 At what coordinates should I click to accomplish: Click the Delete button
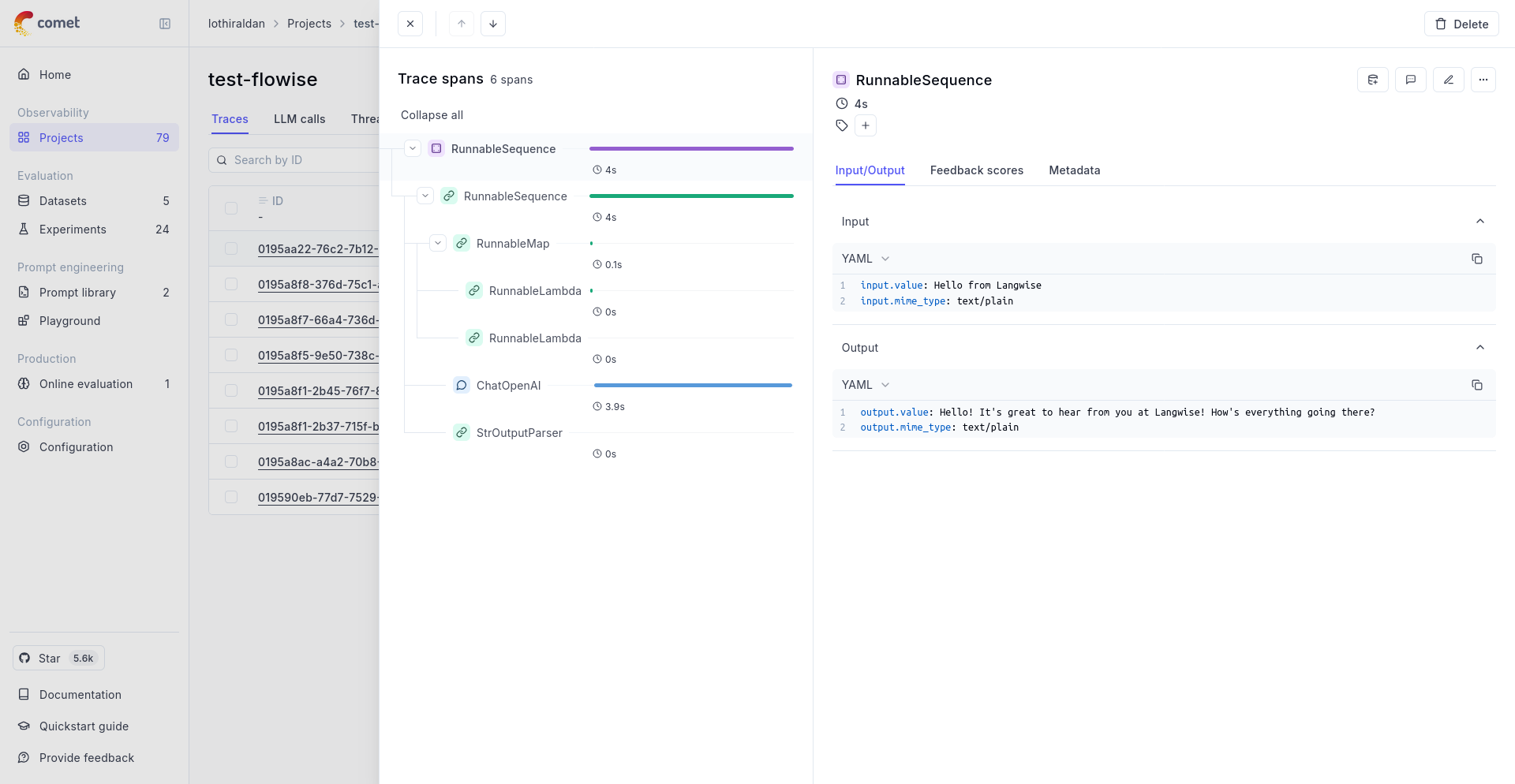click(x=1461, y=24)
